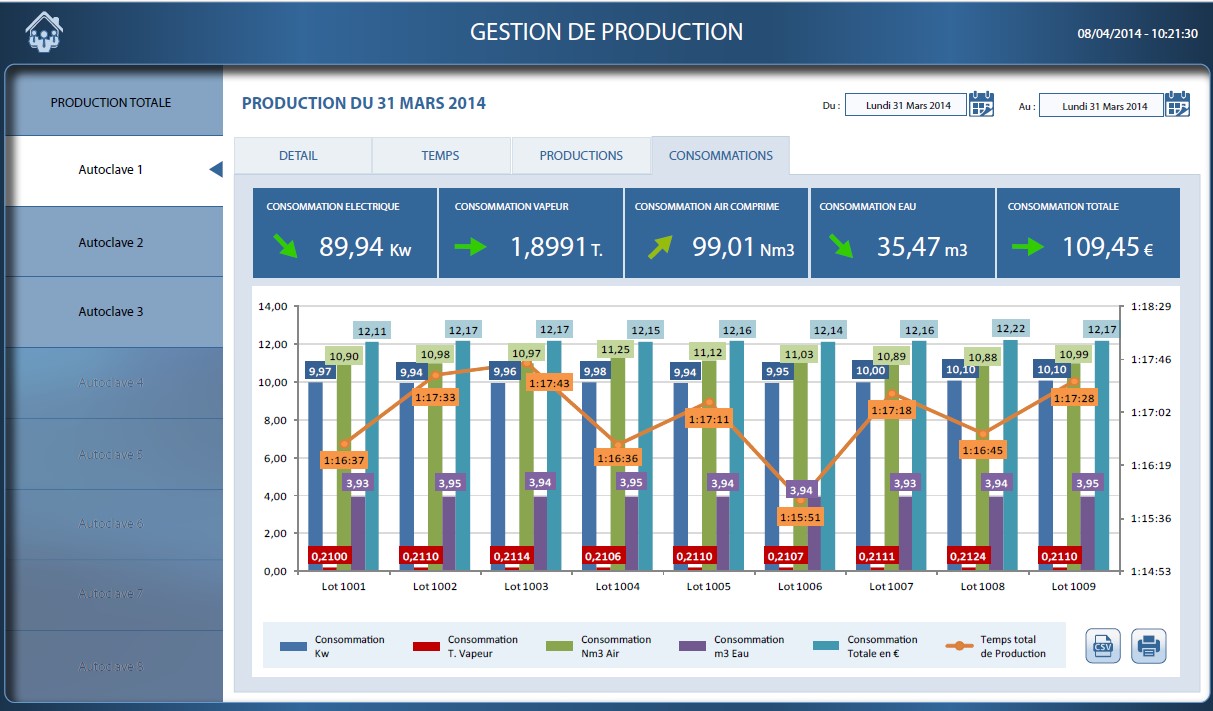1213x711 pixels.
Task: Open PRODUCTION TOTALE view
Action: pyautogui.click(x=111, y=102)
